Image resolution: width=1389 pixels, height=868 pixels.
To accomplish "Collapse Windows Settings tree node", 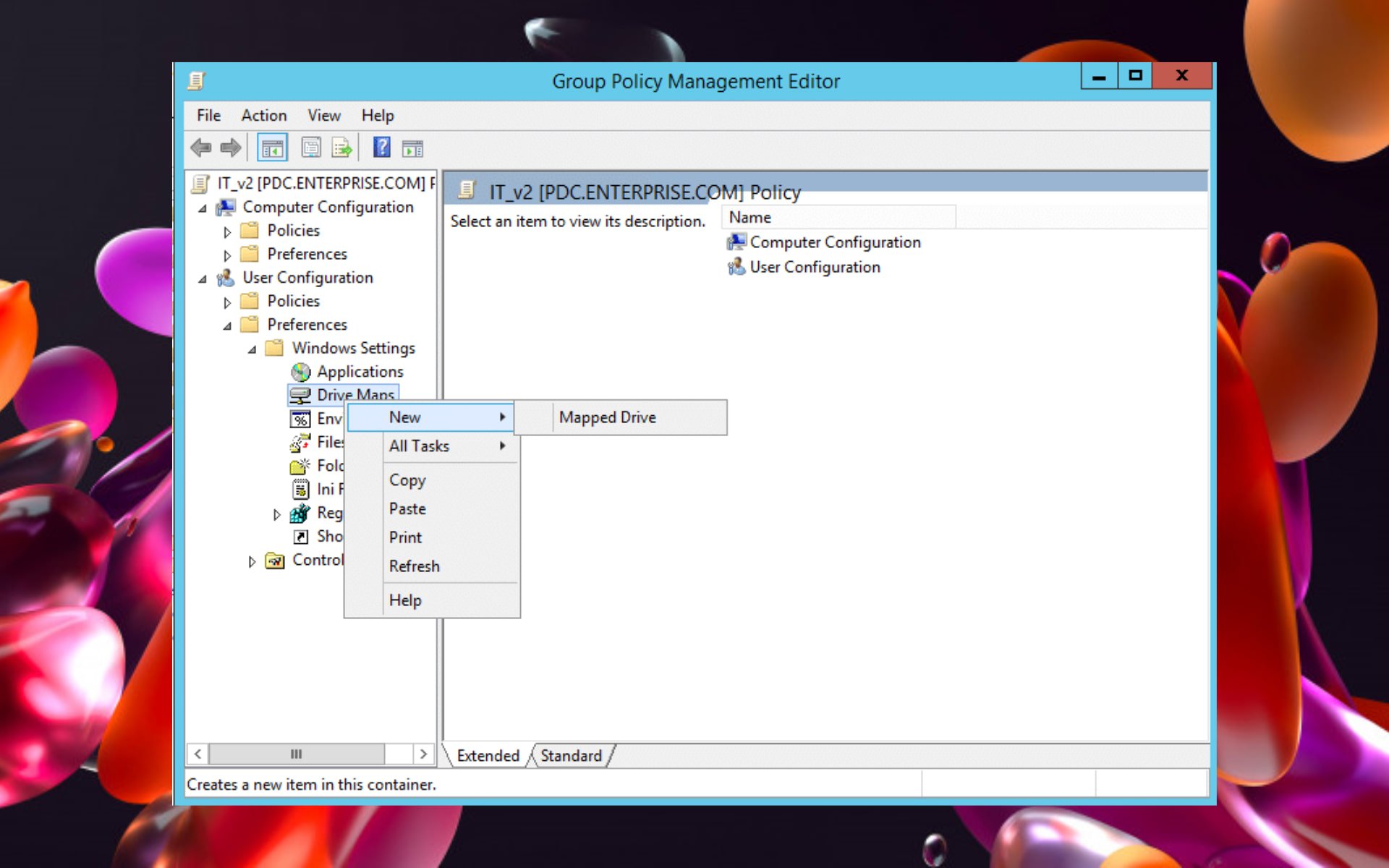I will click(252, 349).
